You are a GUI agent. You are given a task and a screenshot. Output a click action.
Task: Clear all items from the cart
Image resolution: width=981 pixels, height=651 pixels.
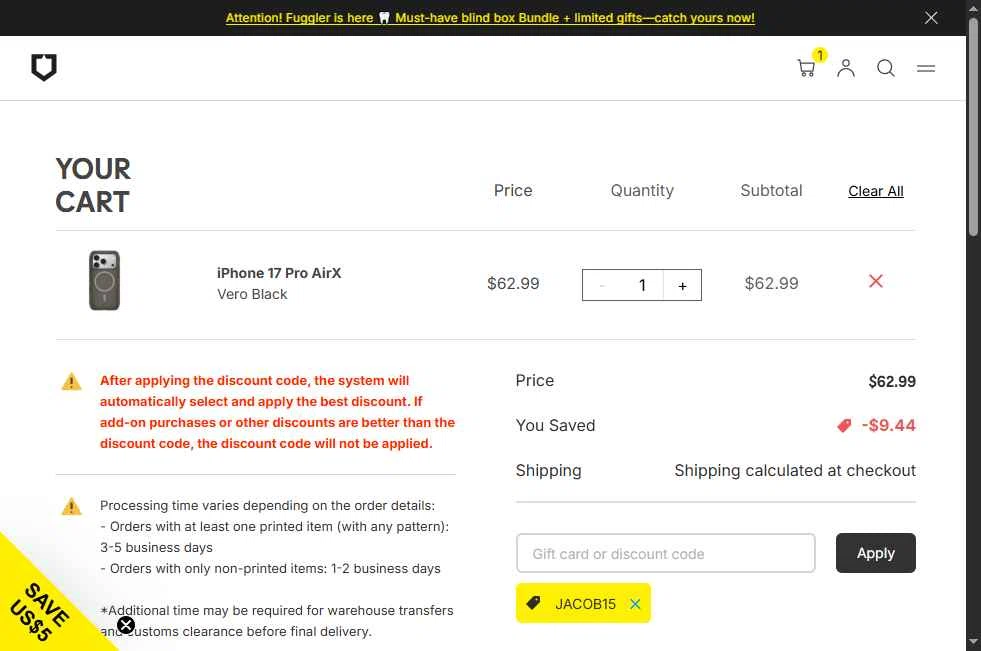tap(875, 191)
